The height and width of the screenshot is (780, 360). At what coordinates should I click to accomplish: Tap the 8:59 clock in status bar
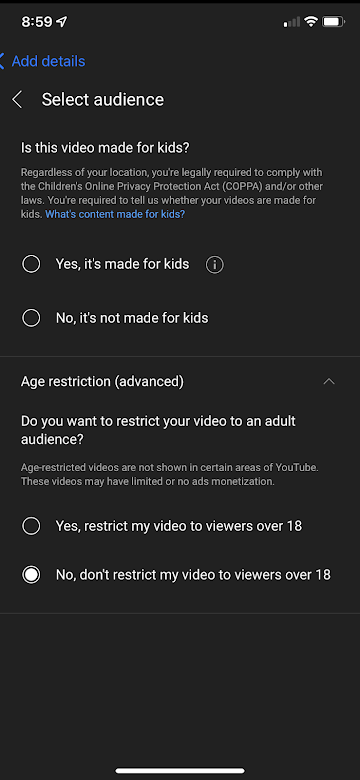[37, 22]
